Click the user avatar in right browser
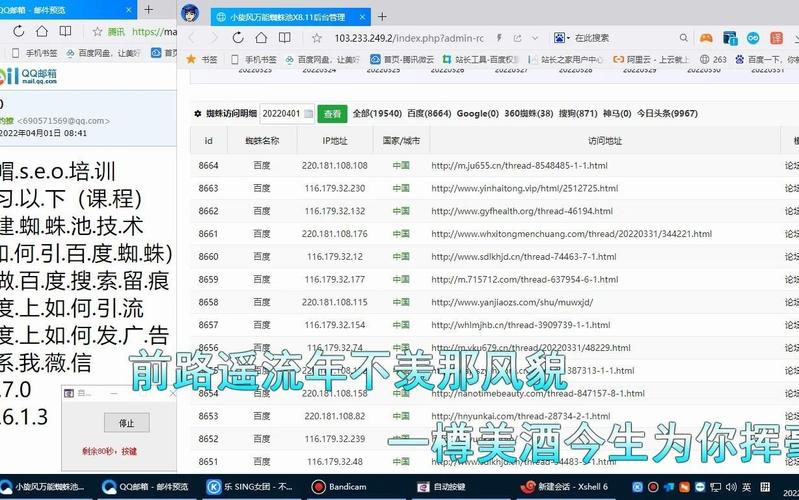Viewport: 799px width, 500px height. tap(190, 13)
